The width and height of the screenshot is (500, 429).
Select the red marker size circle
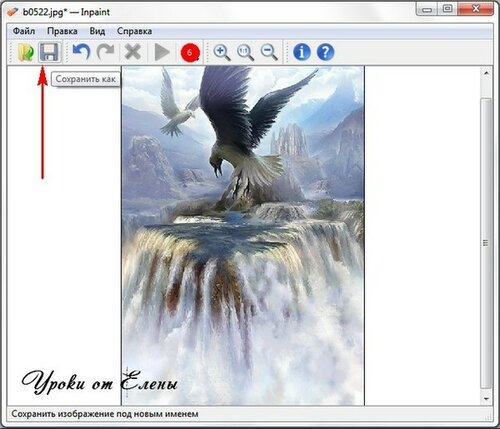[190, 53]
